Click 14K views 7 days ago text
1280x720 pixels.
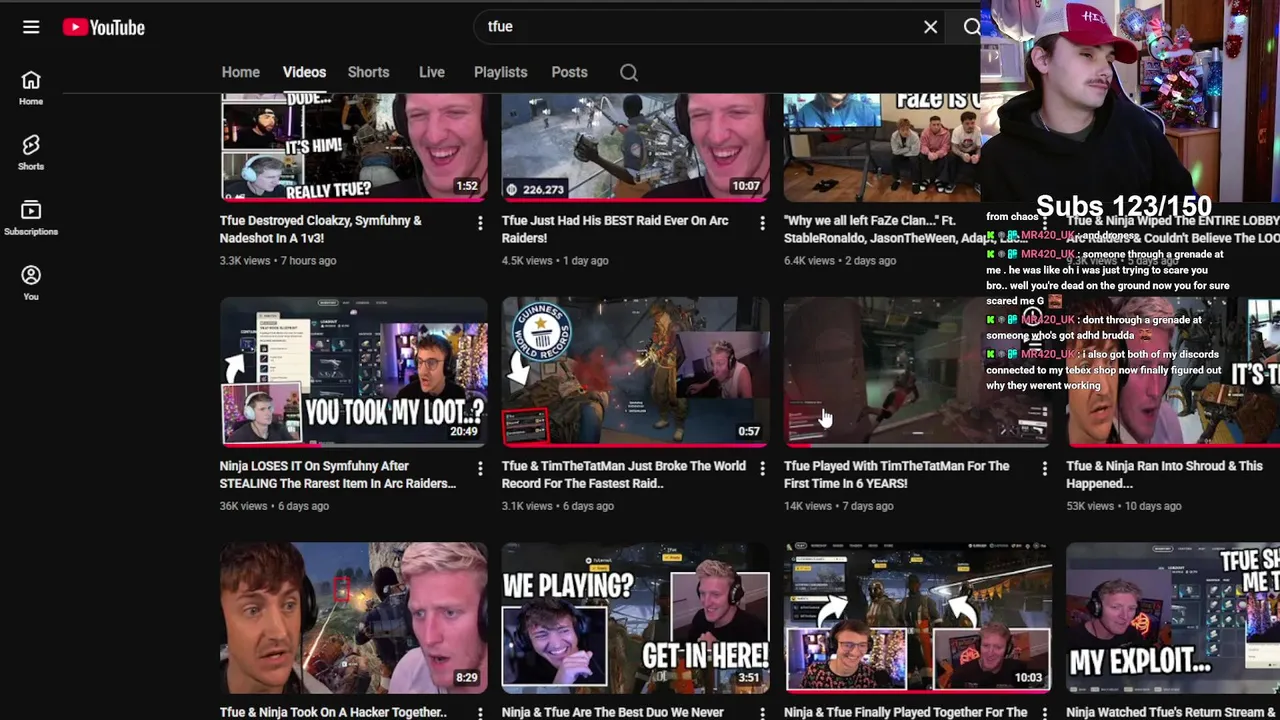tap(839, 506)
